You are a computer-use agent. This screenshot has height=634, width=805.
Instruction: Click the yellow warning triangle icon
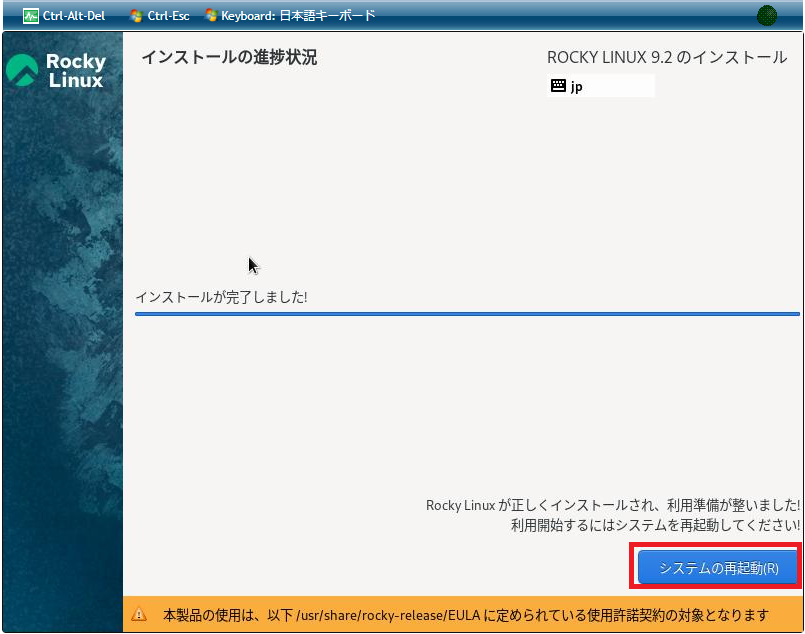(139, 615)
